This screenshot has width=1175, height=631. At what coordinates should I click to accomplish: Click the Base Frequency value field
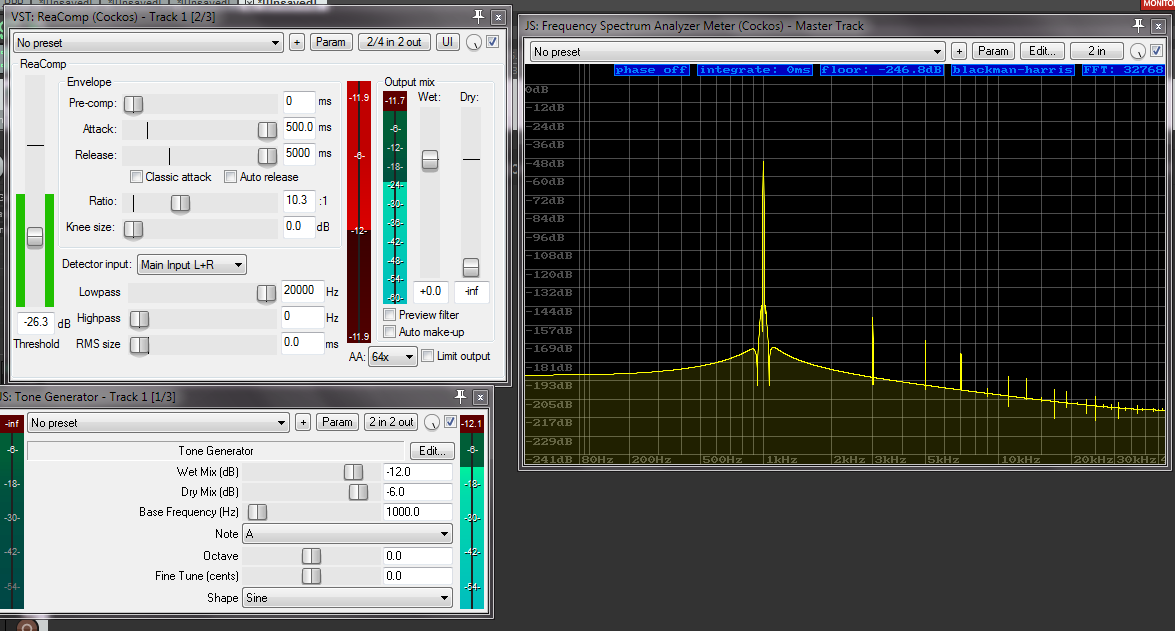417,512
